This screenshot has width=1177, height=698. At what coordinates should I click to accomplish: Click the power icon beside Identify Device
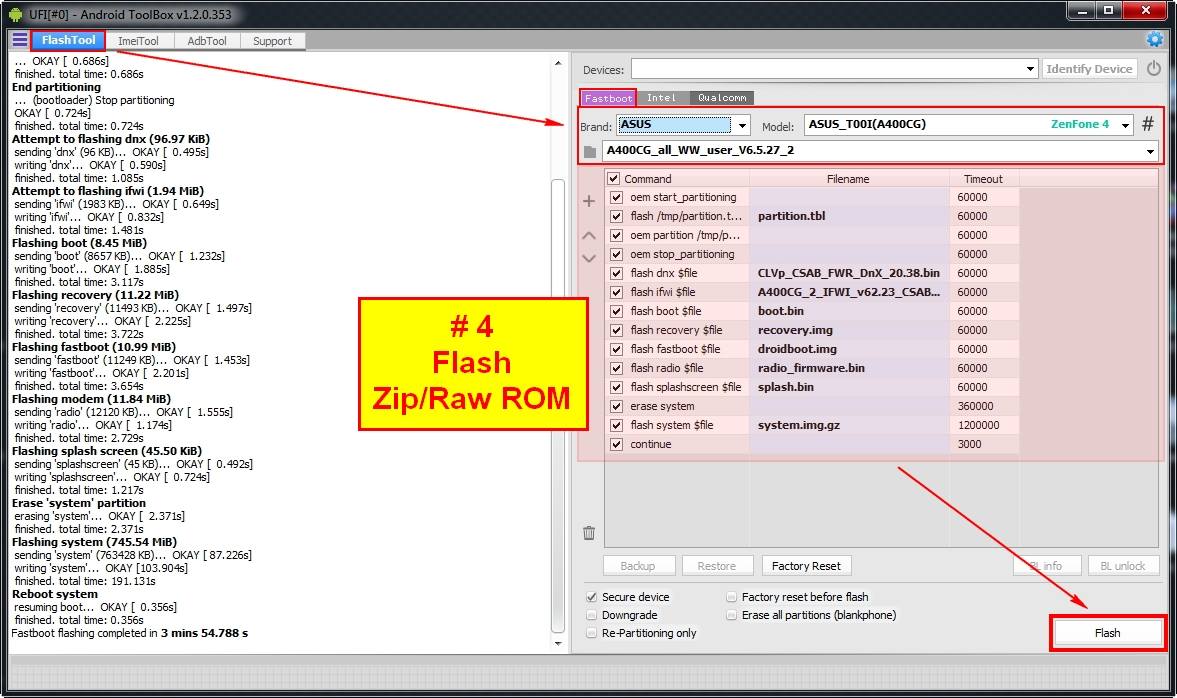(x=1154, y=68)
